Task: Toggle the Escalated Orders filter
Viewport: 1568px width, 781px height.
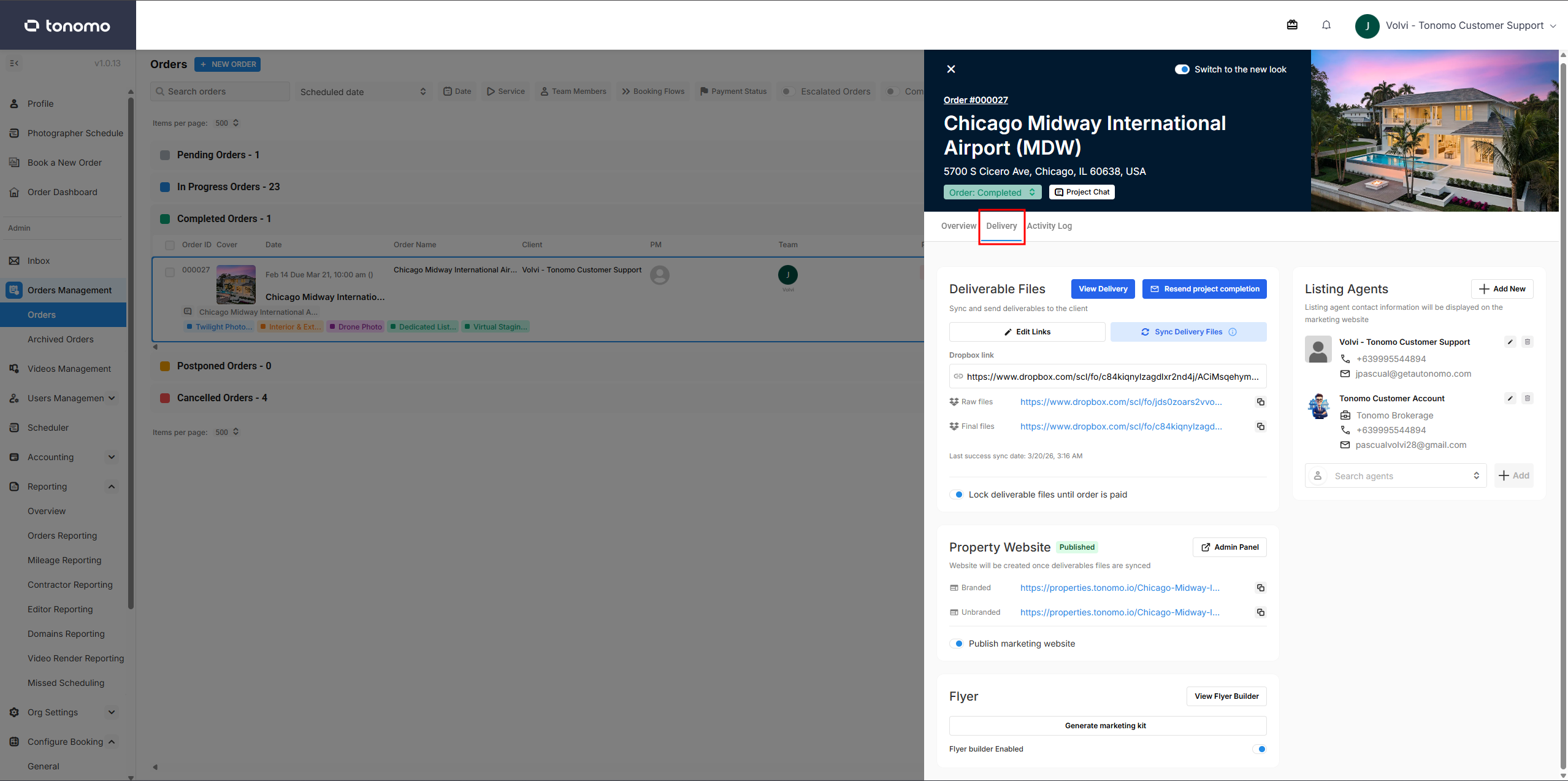Action: click(x=788, y=91)
